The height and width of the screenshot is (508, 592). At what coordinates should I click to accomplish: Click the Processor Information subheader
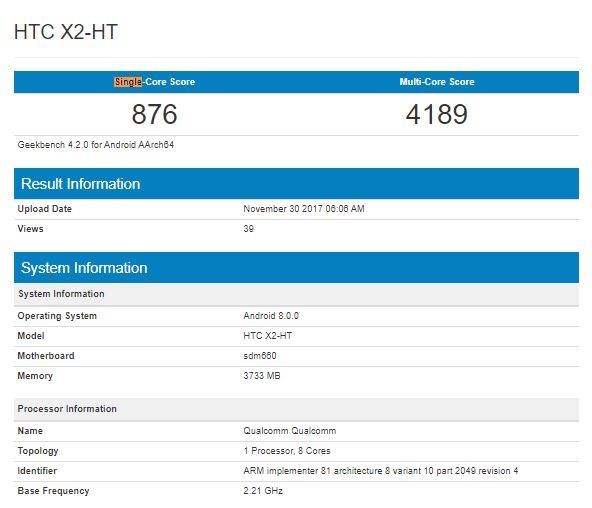(x=296, y=409)
